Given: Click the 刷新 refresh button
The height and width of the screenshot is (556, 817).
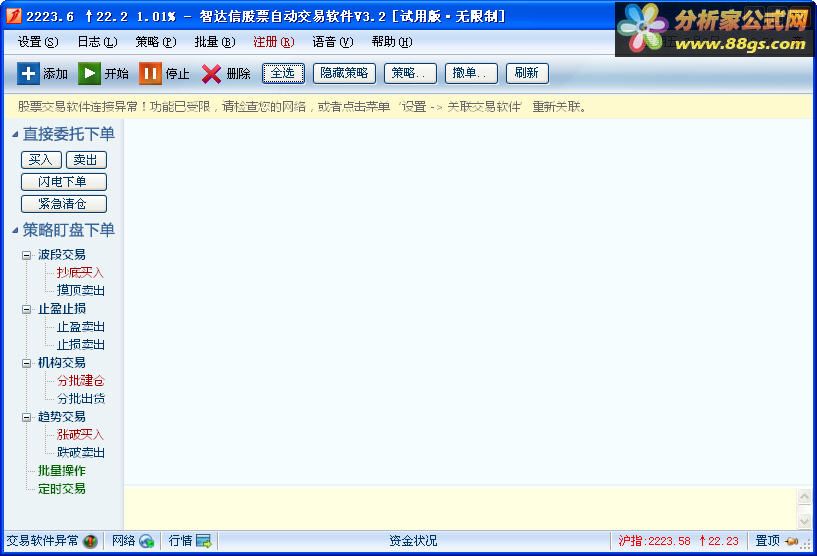Looking at the screenshot, I should pos(527,73).
